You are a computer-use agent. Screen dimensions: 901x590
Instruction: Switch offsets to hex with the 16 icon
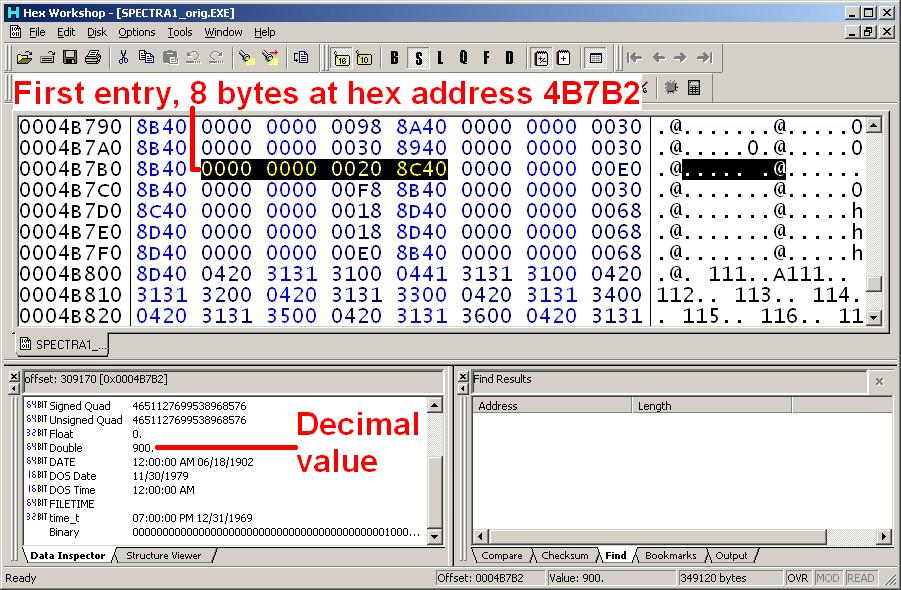[x=342, y=58]
